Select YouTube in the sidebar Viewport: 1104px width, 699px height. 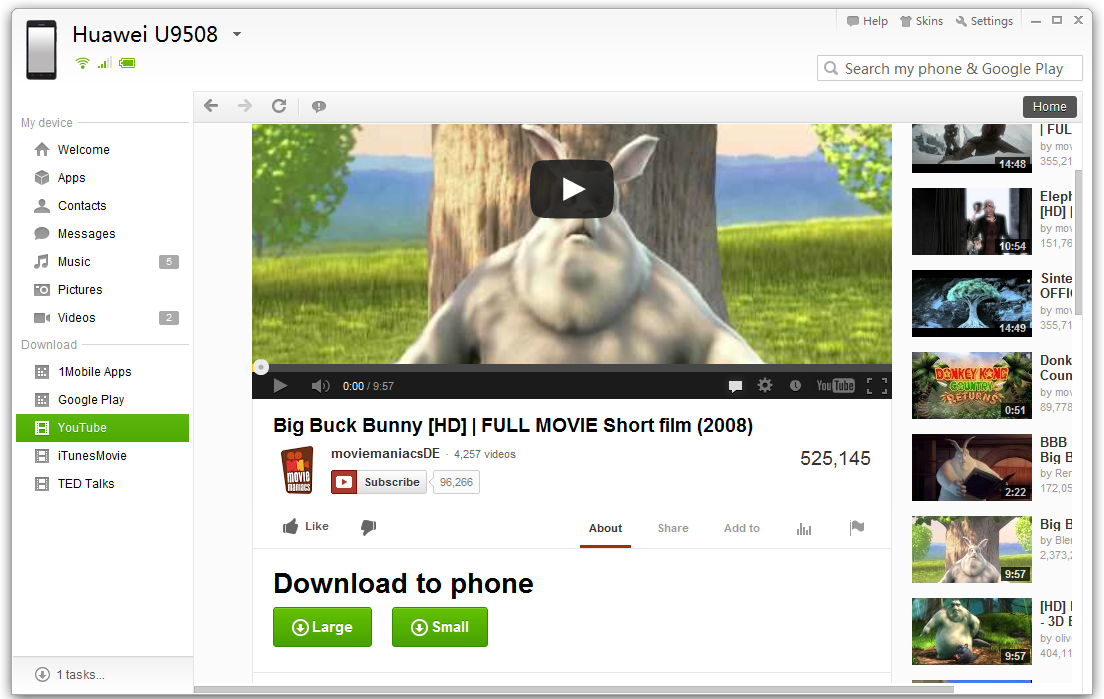103,428
